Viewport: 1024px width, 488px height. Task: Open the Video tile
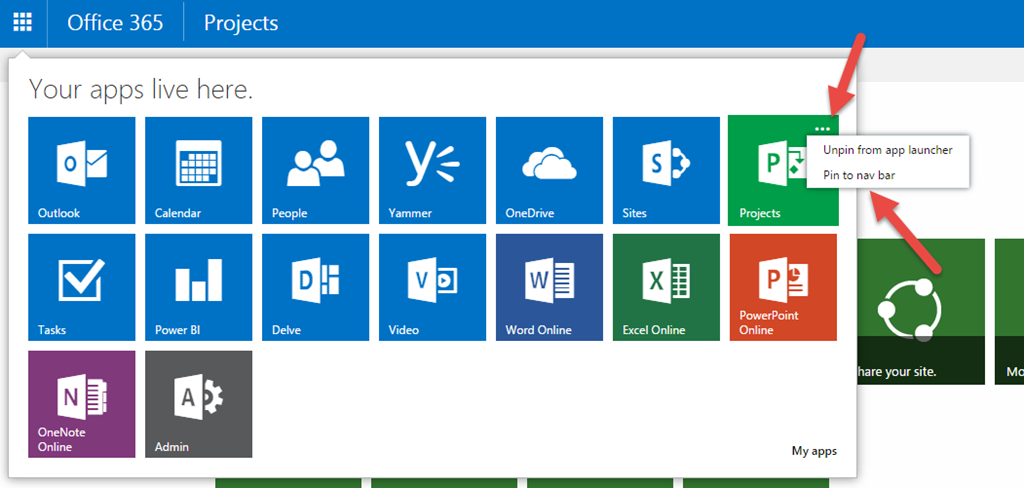click(x=432, y=287)
